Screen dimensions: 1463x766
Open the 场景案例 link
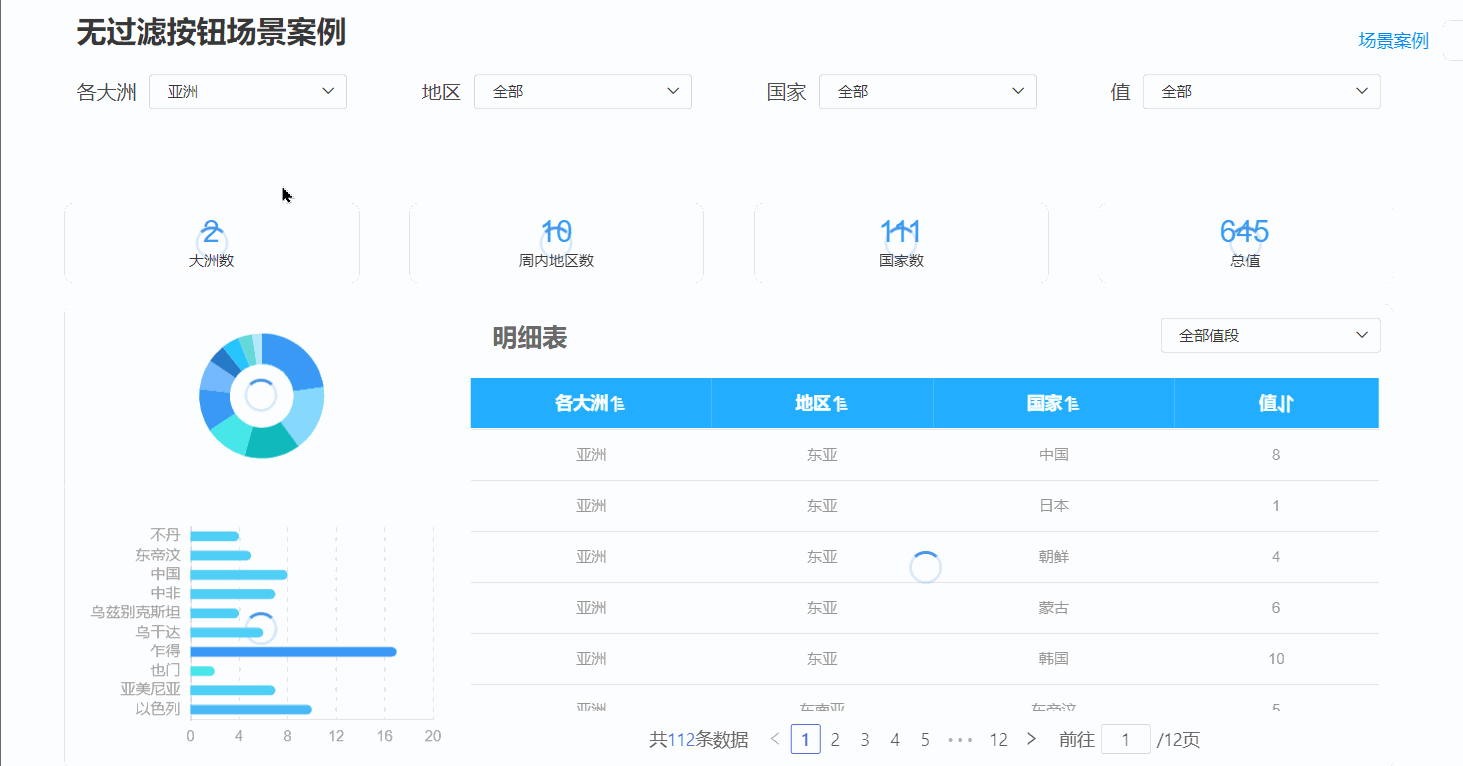point(1393,41)
